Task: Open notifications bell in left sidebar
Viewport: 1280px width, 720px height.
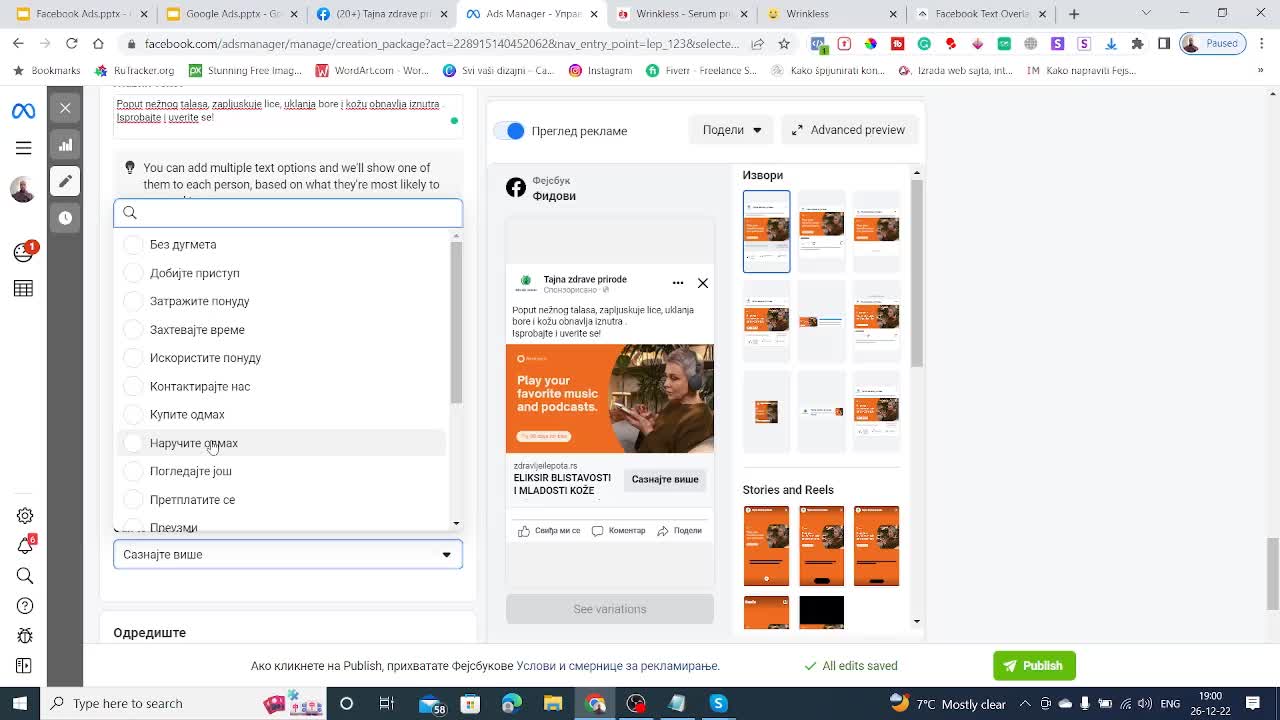Action: pyautogui.click(x=25, y=546)
